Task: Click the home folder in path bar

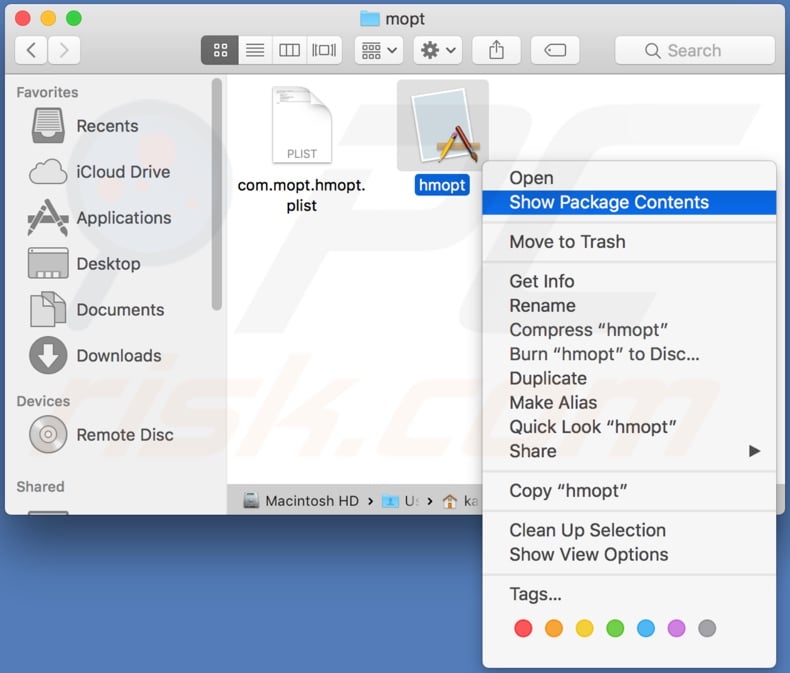Action: tap(460, 501)
